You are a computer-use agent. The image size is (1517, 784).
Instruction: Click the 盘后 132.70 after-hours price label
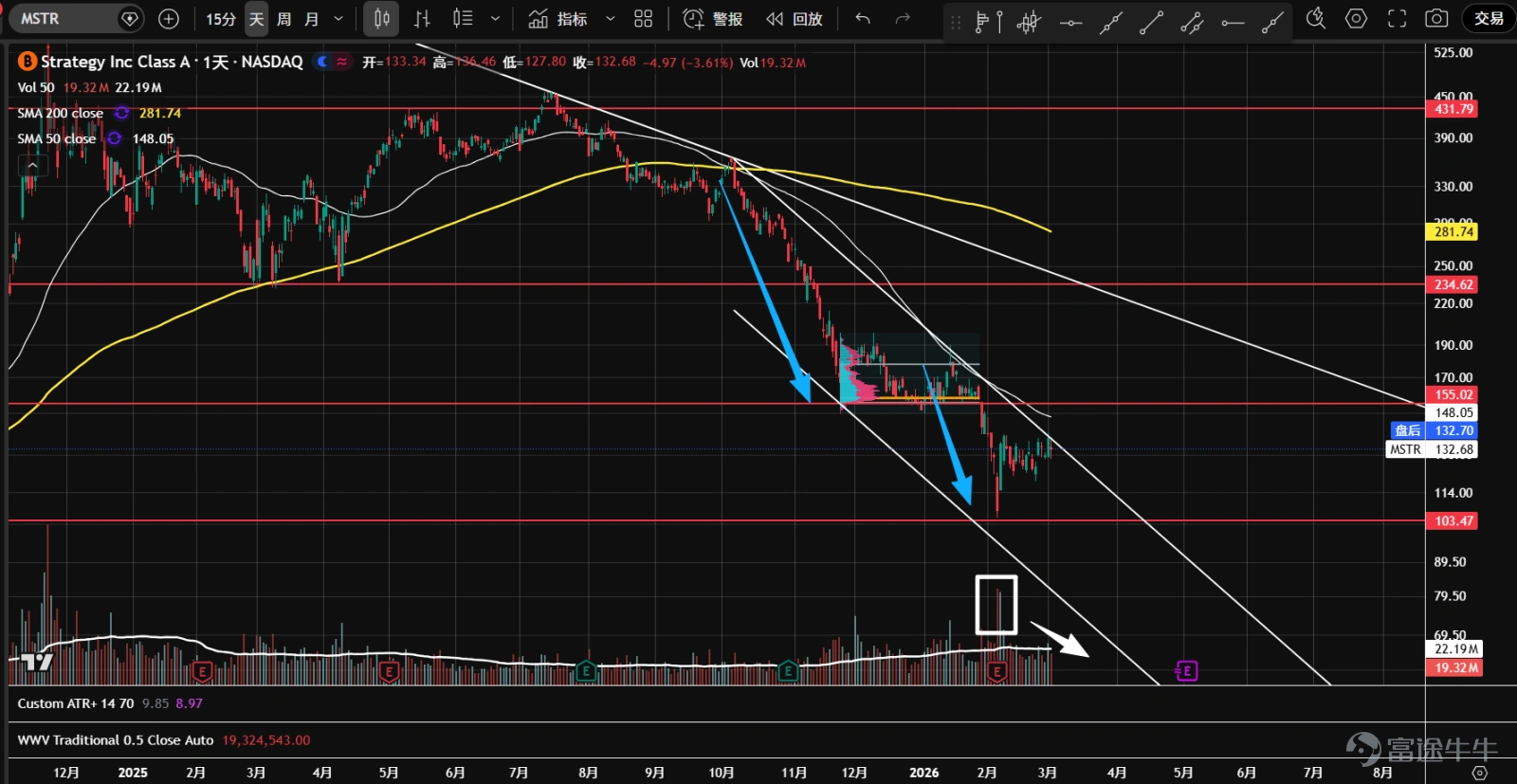pyautogui.click(x=1434, y=430)
